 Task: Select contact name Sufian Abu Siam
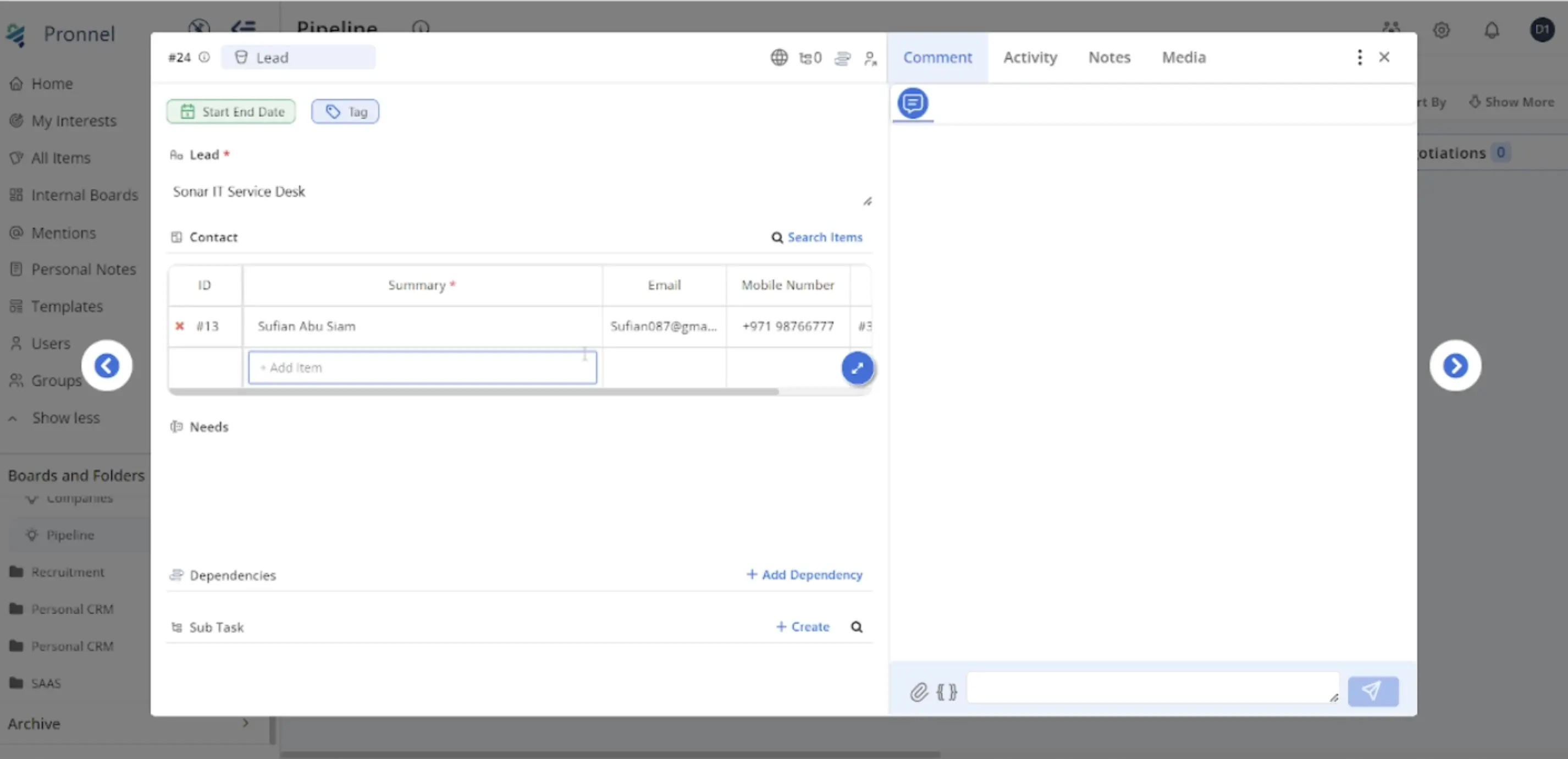[306, 326]
